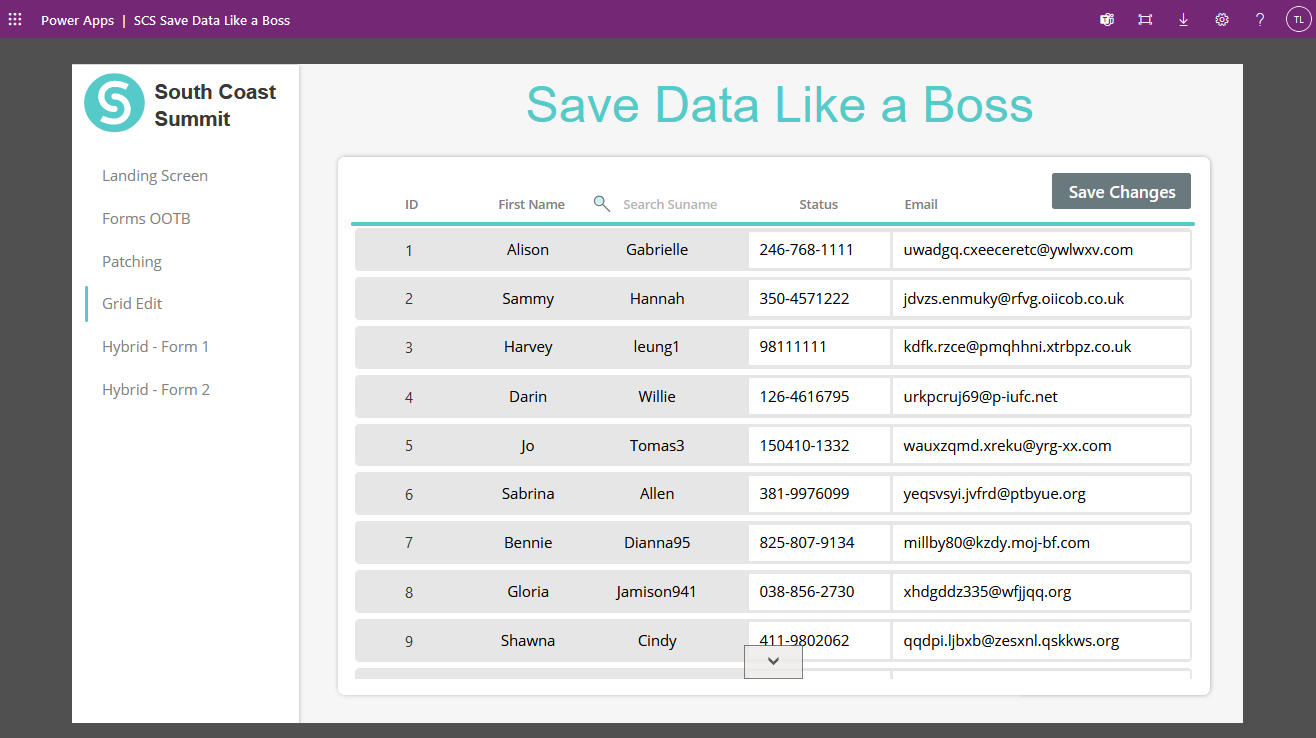The height and width of the screenshot is (738, 1316).
Task: Click the Power Apps title link
Action: pyautogui.click(x=77, y=20)
